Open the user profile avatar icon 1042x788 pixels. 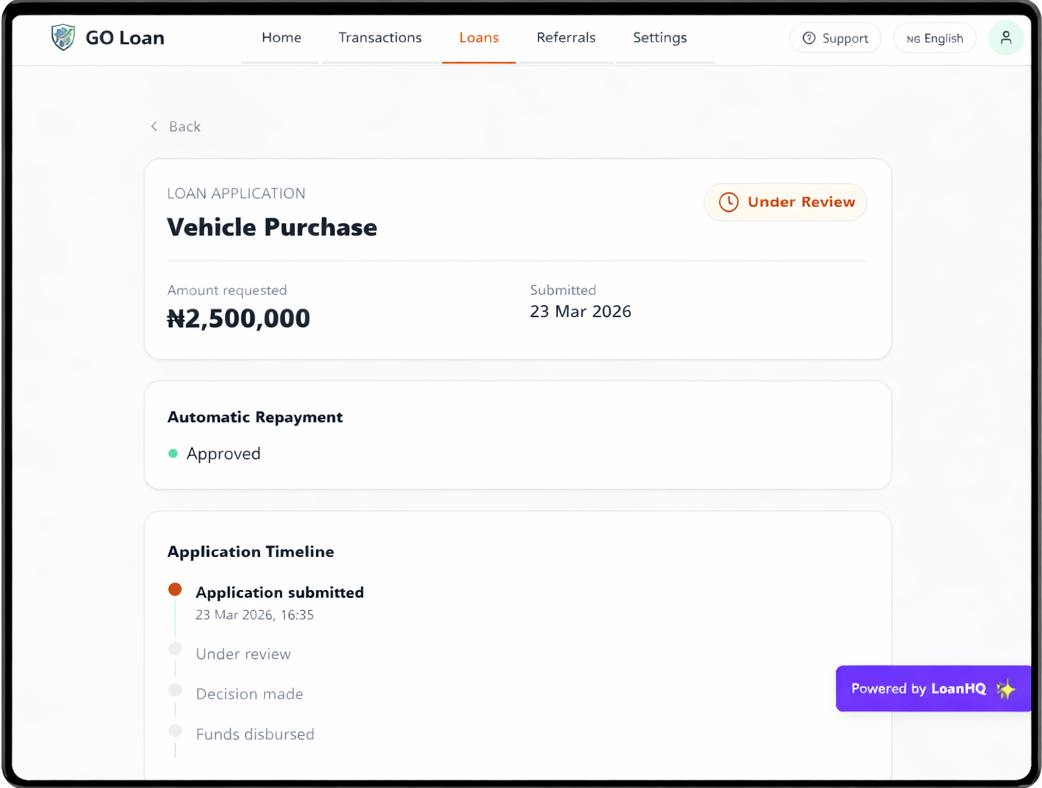[x=1006, y=38]
